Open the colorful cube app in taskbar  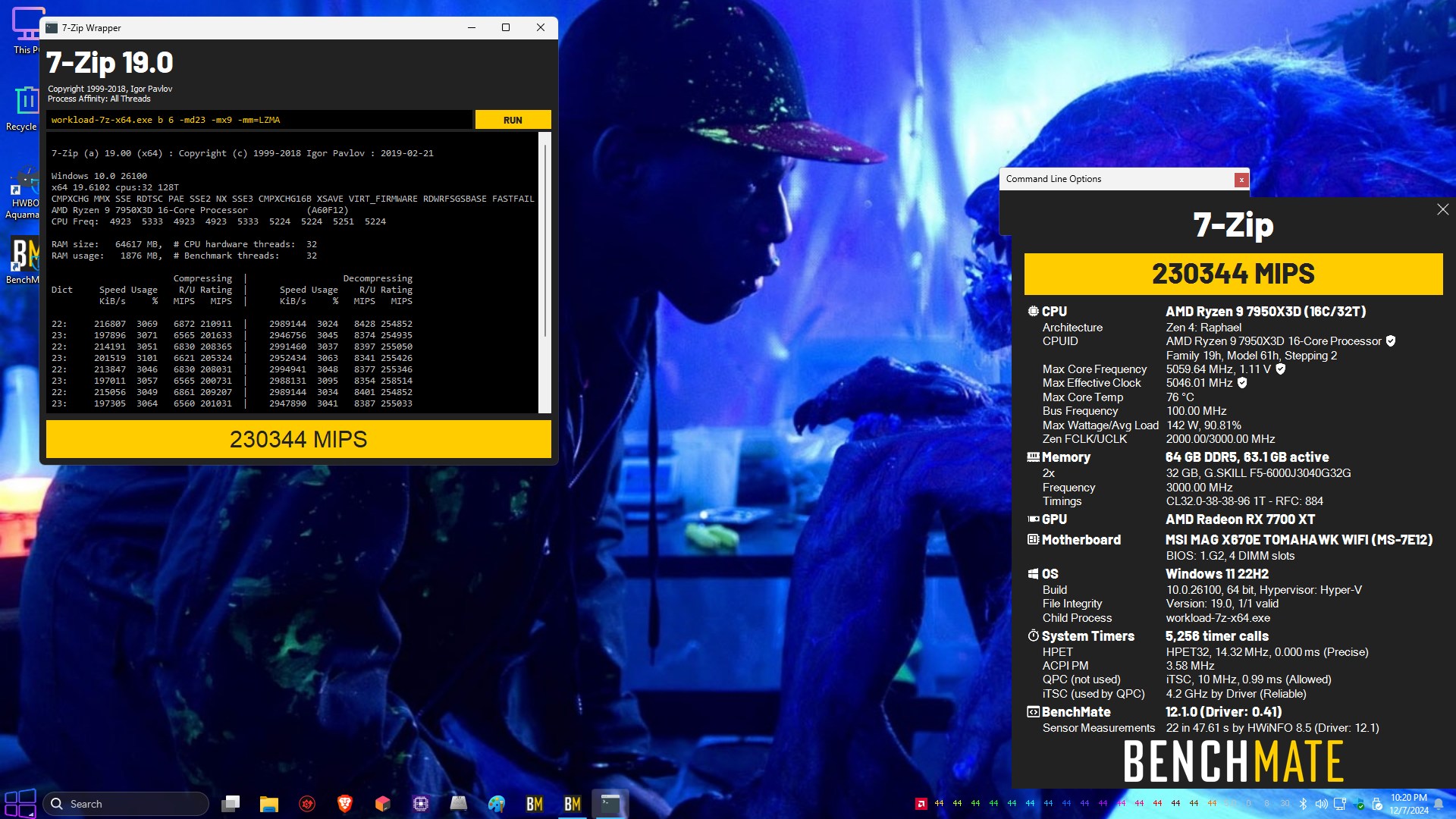(382, 804)
